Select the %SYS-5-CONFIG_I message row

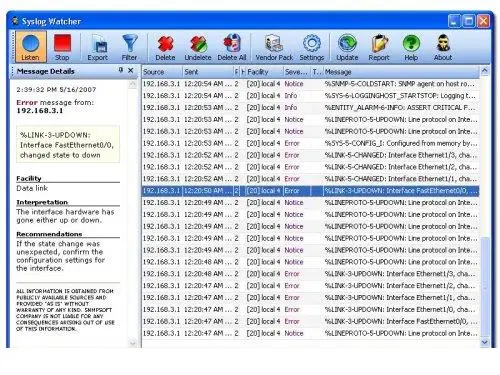(310, 143)
